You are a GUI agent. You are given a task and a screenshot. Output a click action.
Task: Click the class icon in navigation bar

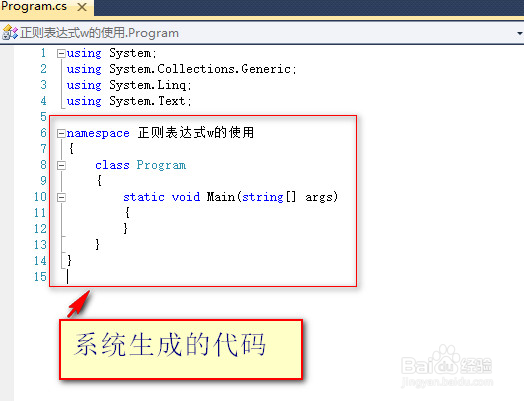click(9, 33)
